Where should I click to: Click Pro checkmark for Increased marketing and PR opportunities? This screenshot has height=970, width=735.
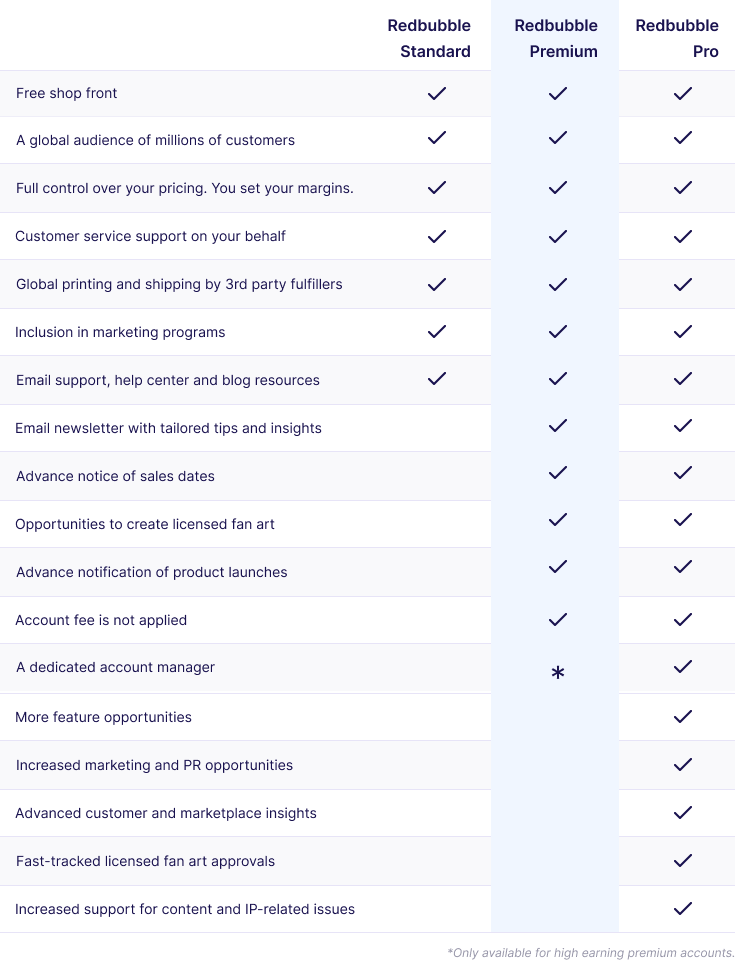(682, 765)
